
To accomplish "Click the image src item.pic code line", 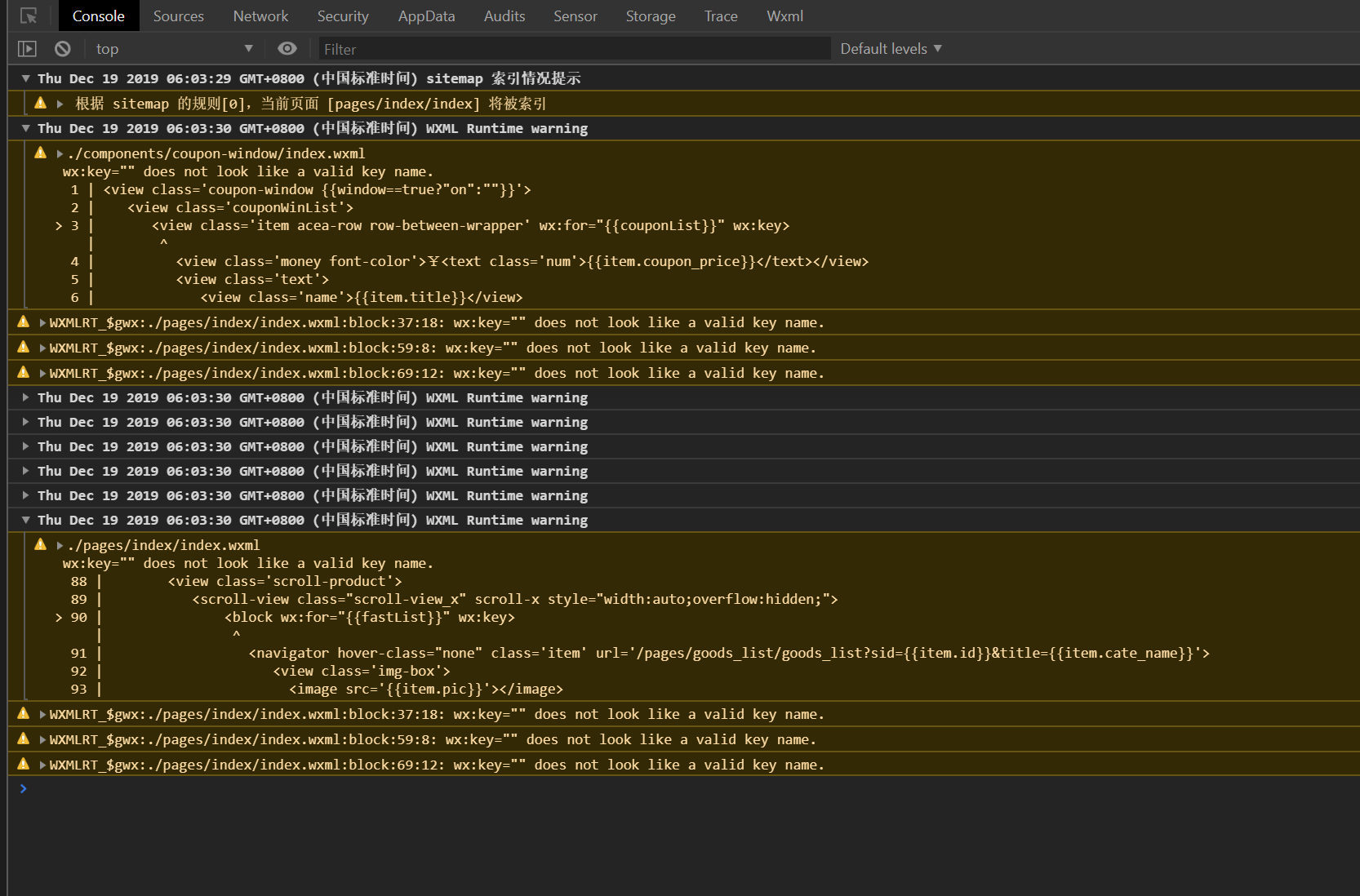I will click(426, 689).
